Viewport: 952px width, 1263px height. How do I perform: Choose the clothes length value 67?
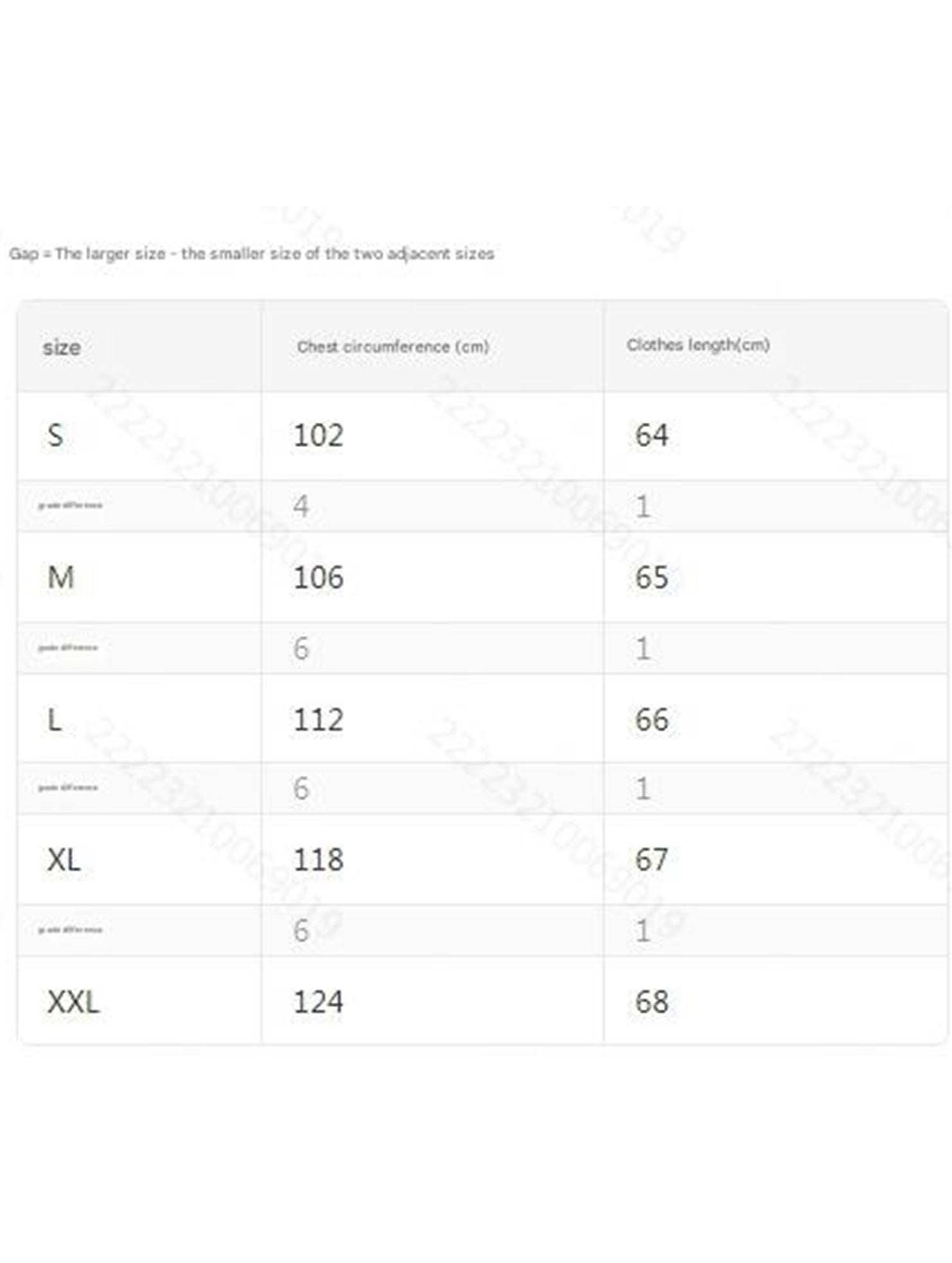pos(651,860)
